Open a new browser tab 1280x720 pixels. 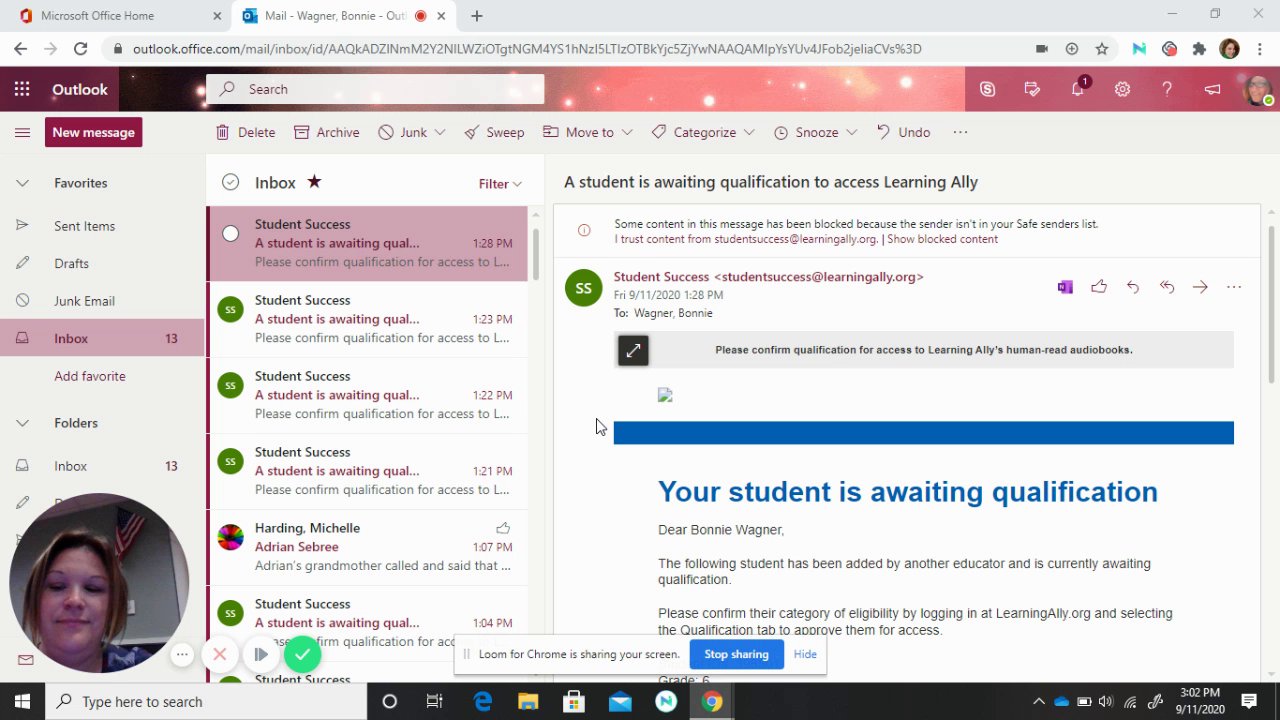477,16
